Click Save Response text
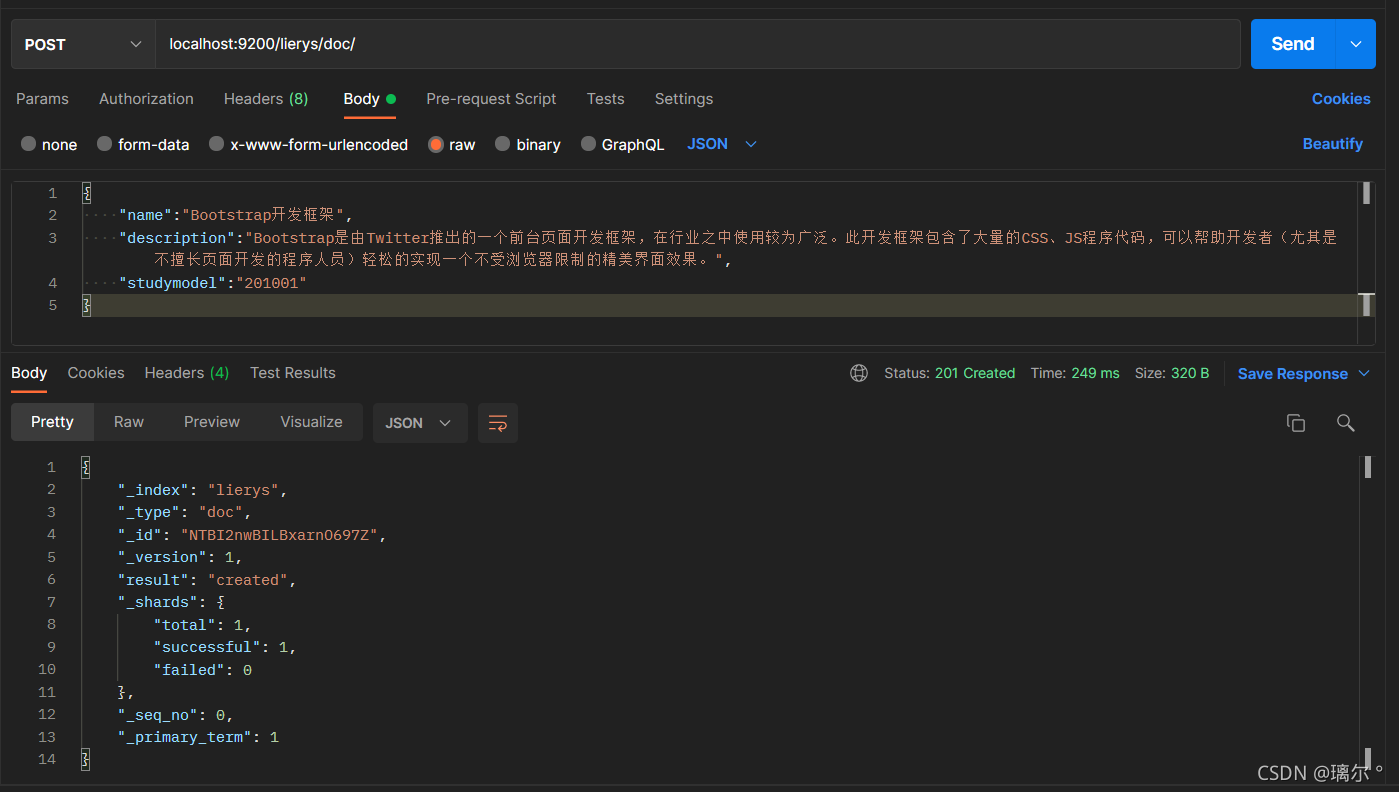 [1293, 373]
